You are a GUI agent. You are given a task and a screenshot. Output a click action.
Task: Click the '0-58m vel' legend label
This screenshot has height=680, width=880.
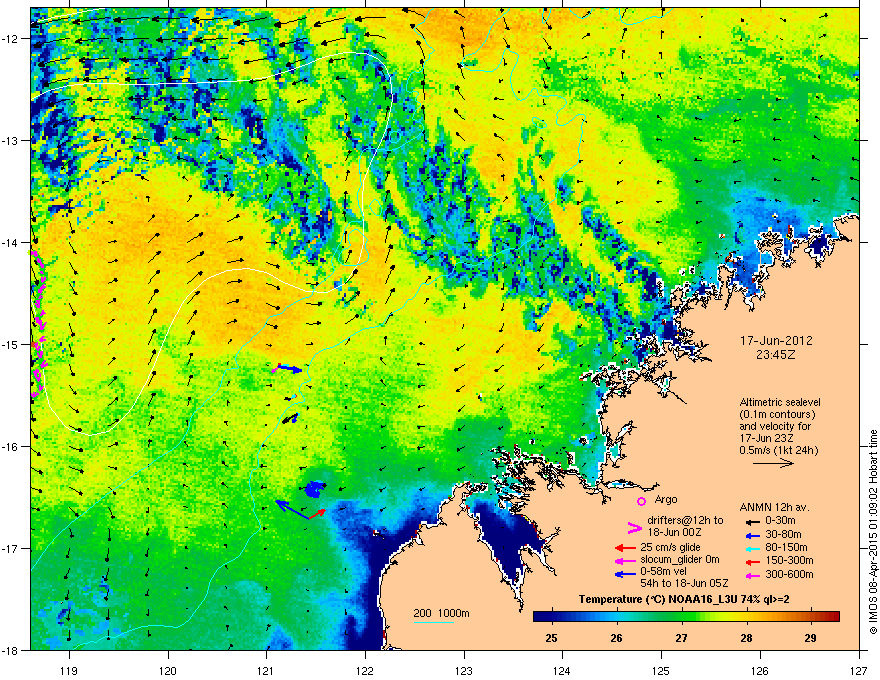(664, 572)
